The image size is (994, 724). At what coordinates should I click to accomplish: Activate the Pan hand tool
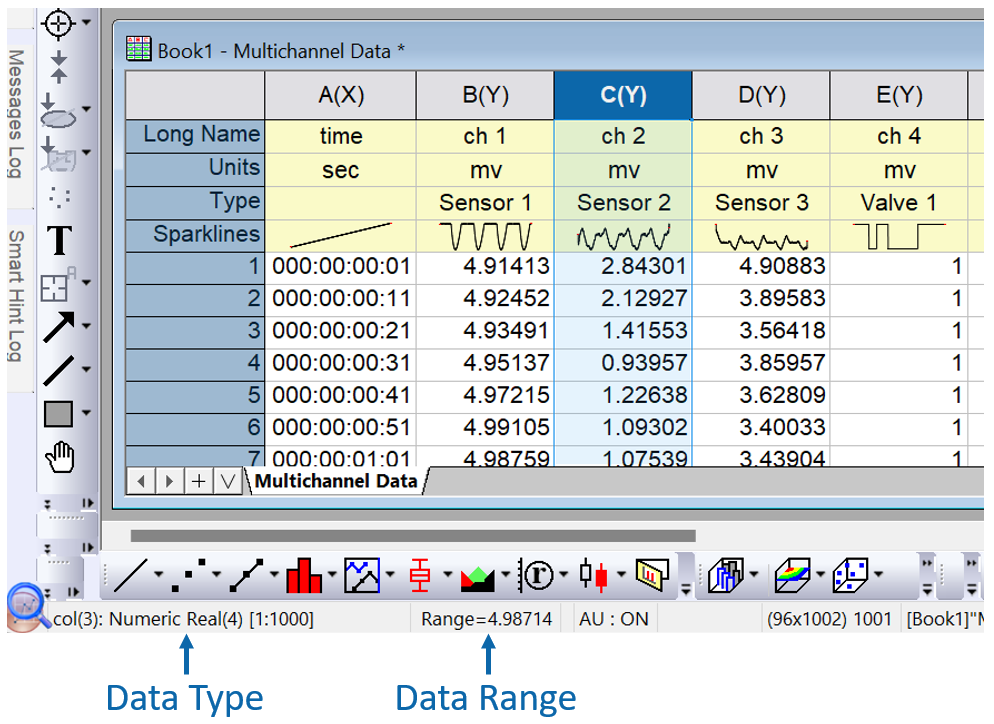[60, 458]
